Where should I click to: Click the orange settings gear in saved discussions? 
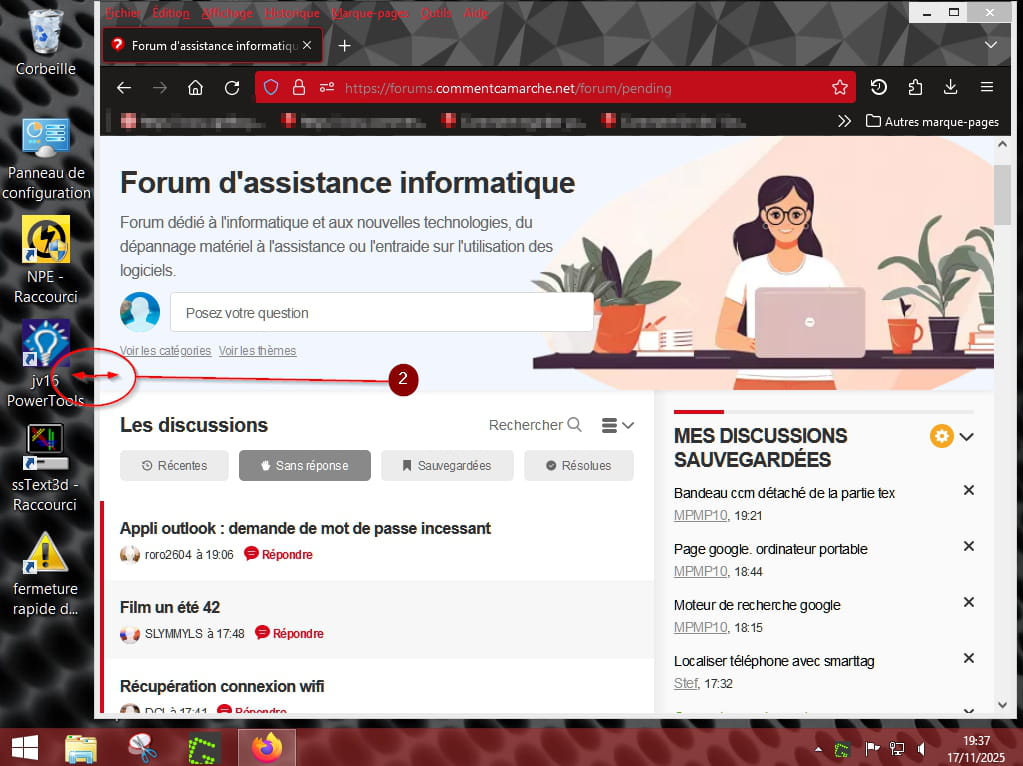pos(941,436)
